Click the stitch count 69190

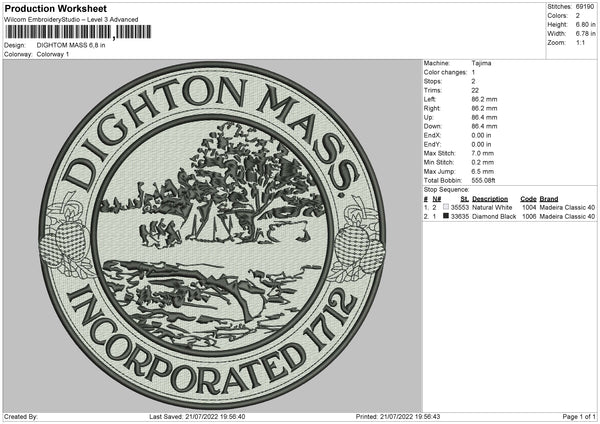[585, 7]
